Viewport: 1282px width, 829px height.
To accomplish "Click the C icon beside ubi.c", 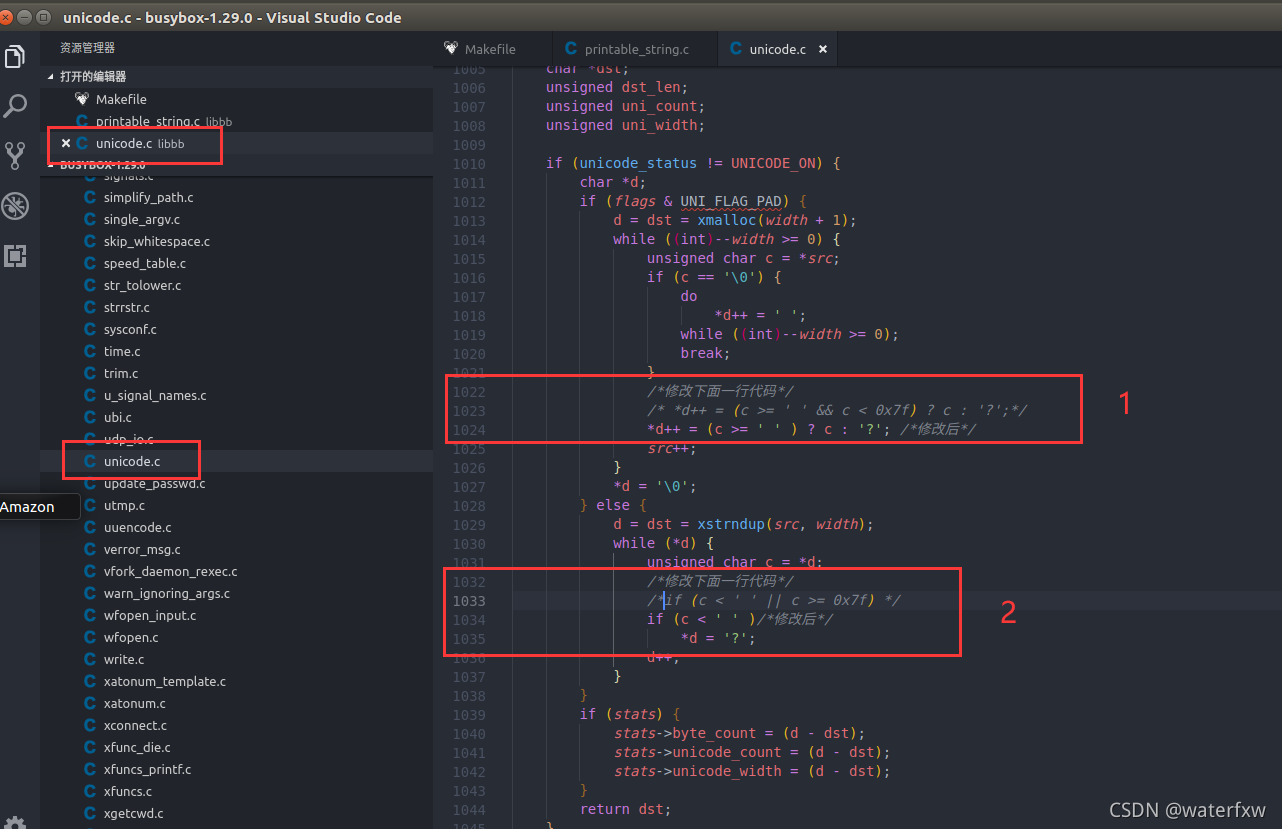I will [x=90, y=418].
